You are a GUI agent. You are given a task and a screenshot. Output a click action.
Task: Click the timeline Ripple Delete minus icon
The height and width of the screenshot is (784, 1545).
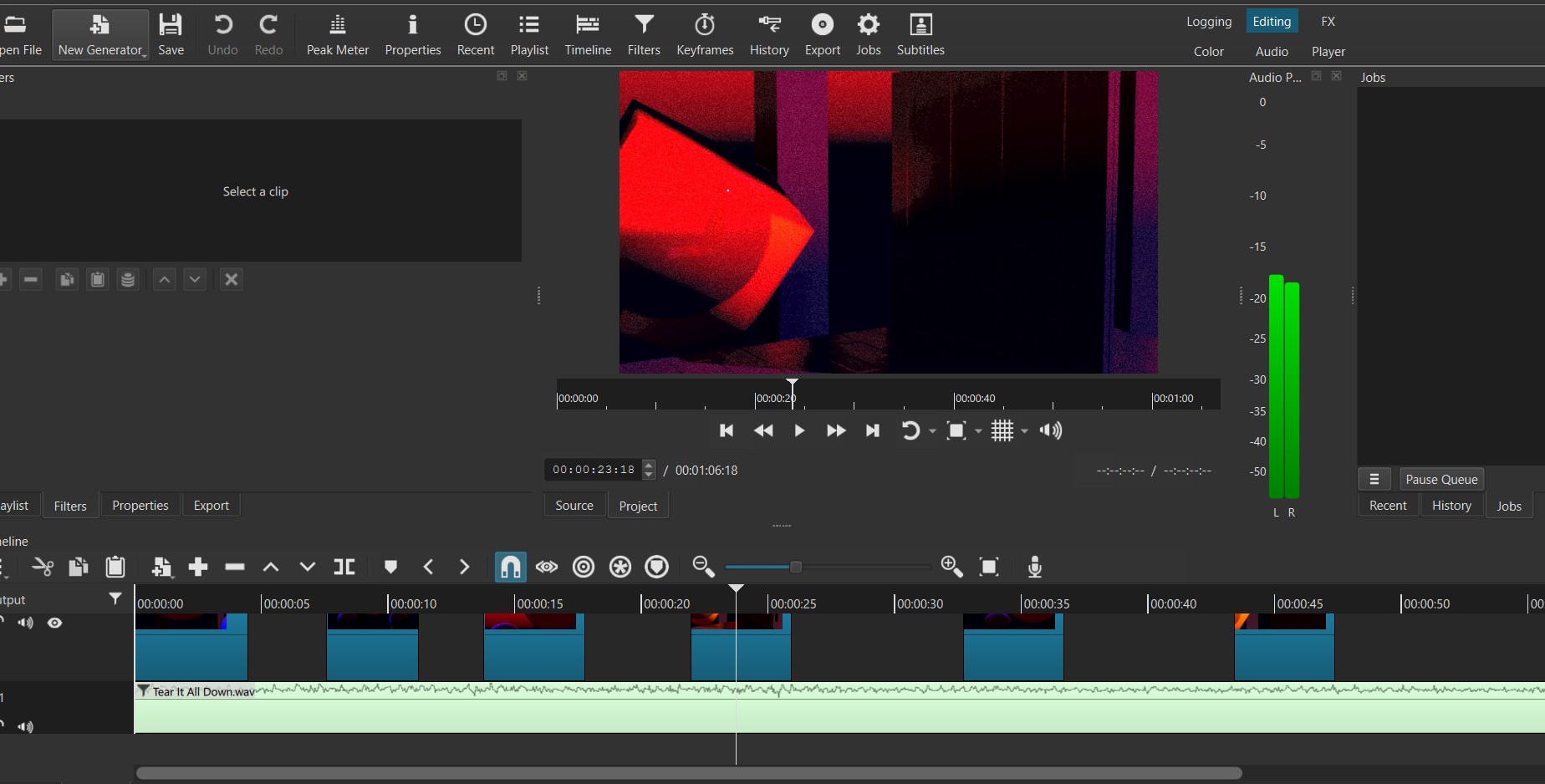click(x=235, y=568)
